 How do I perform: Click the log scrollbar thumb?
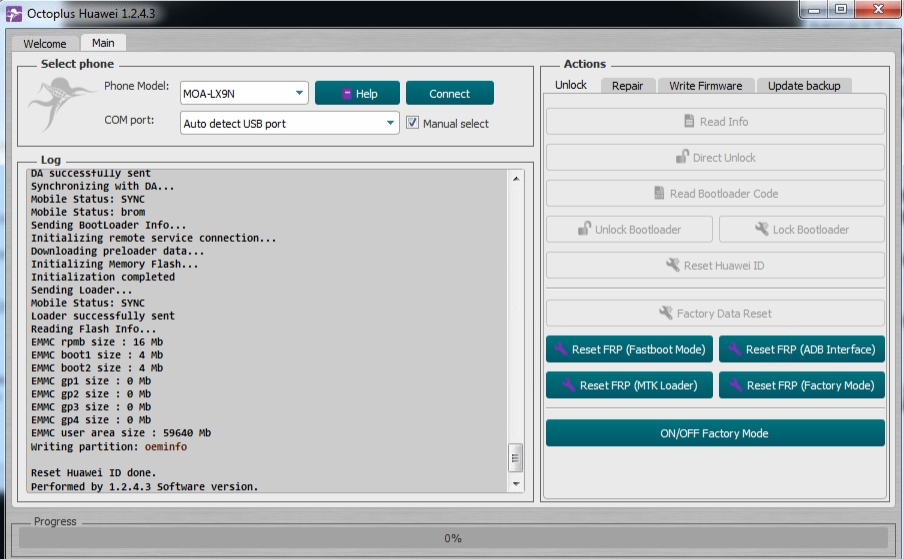tap(515, 458)
